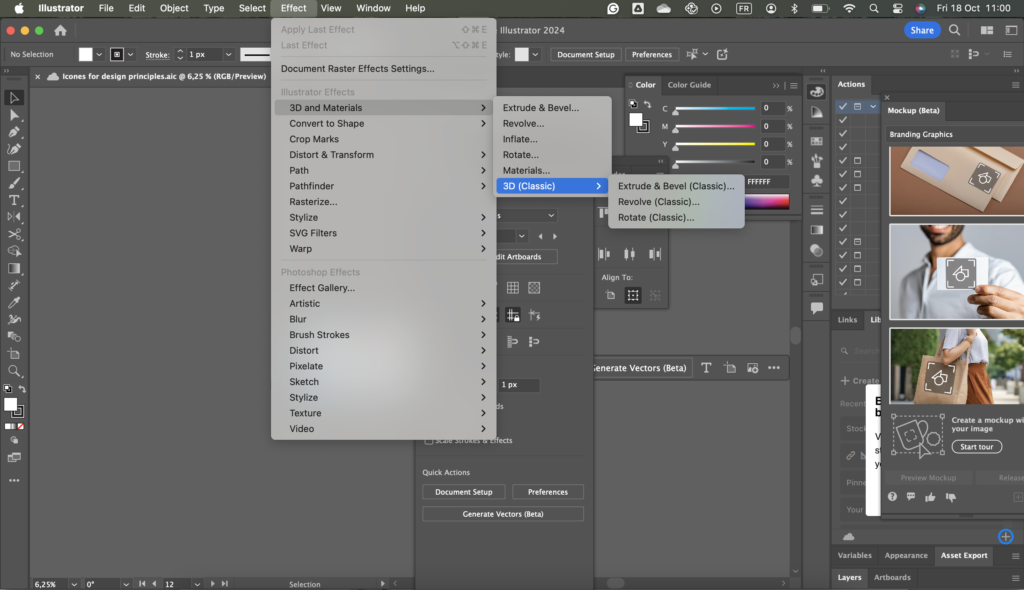Select the Eyedropper tool

coord(14,301)
